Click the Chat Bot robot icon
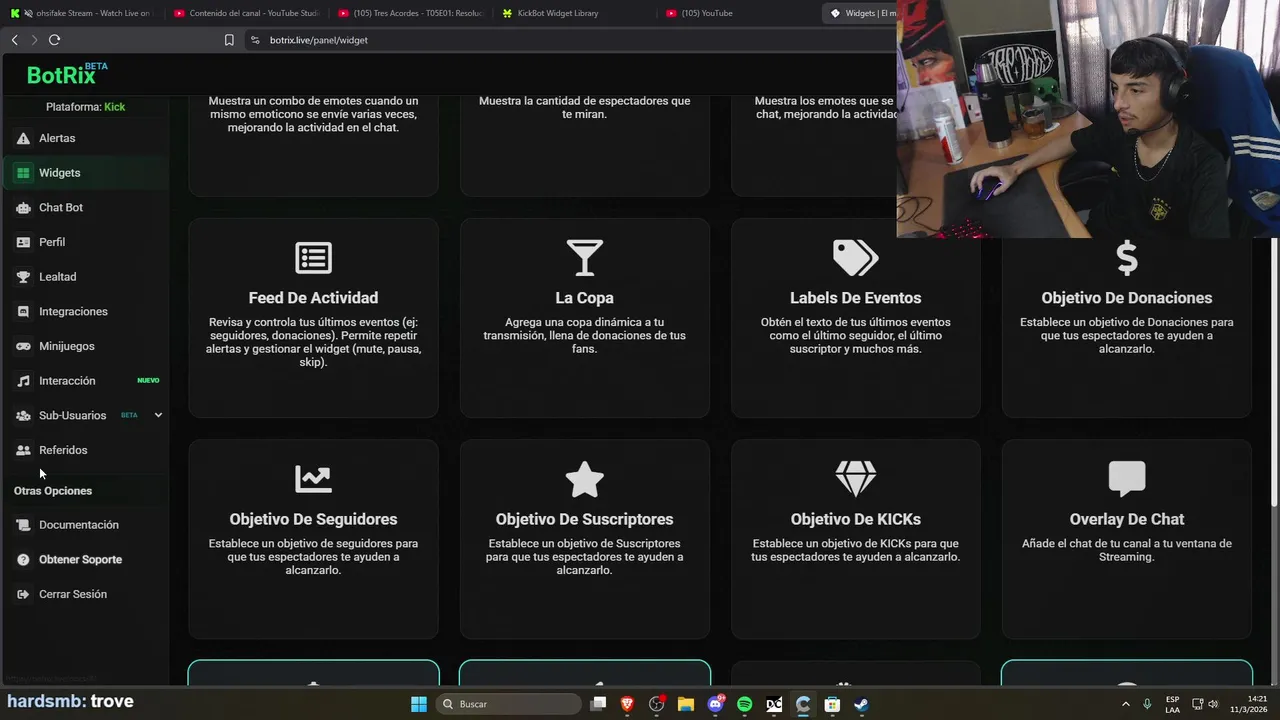 tap(23, 208)
